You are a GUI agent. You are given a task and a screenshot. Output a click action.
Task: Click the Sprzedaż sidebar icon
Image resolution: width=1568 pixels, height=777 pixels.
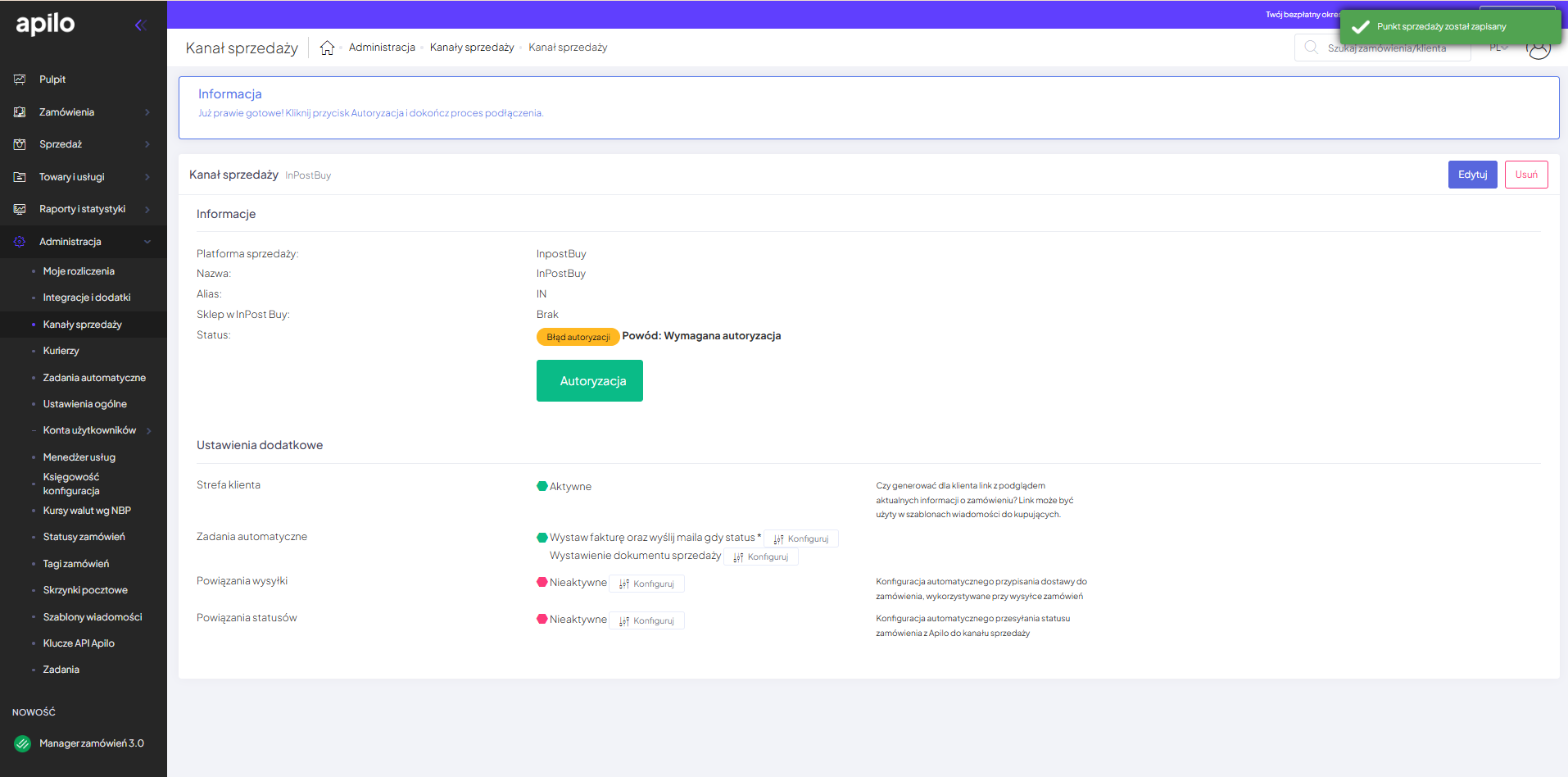click(x=20, y=144)
